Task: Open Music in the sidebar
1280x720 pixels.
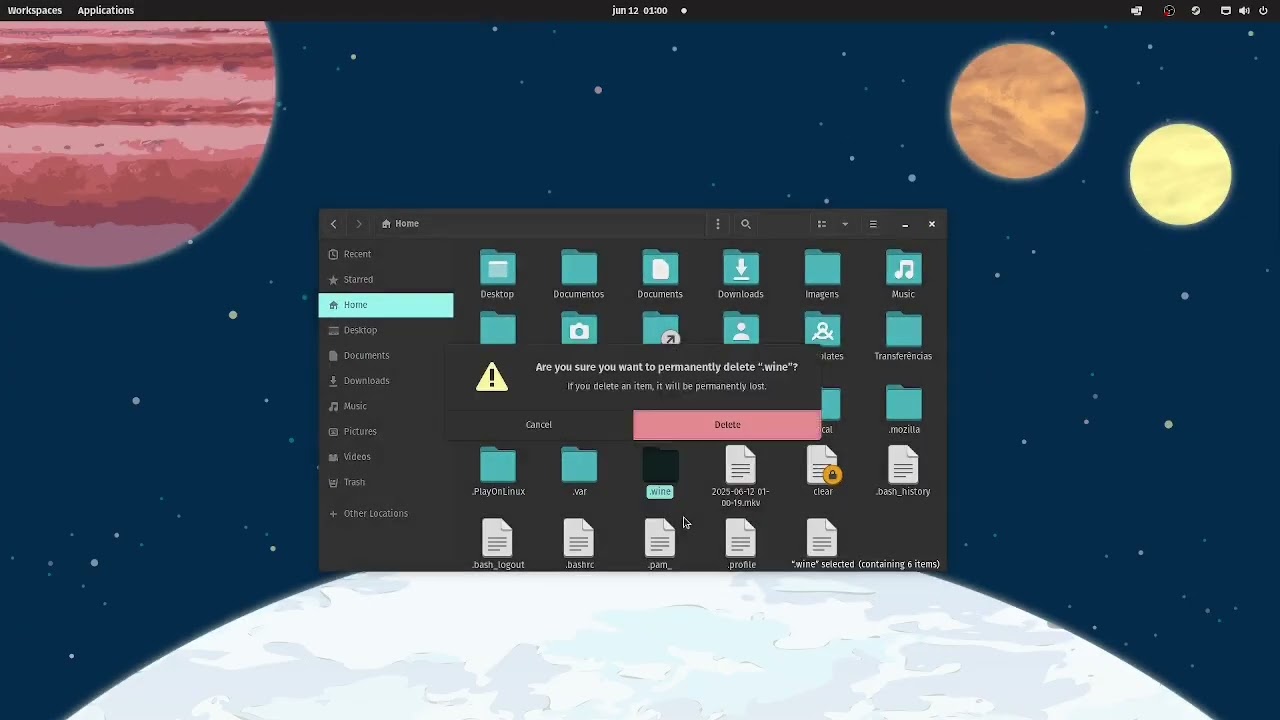Action: point(386,406)
